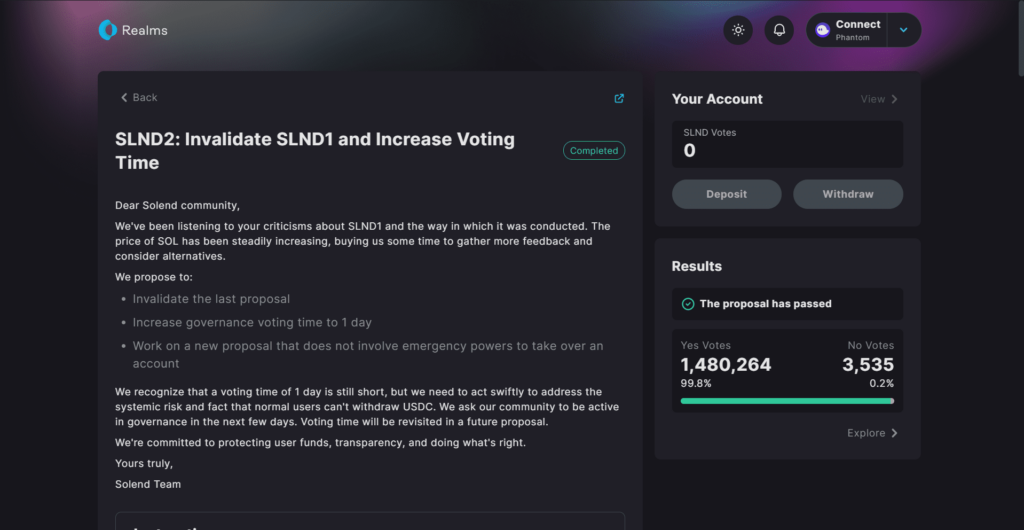This screenshot has height=530, width=1024.
Task: Click the Phantom wallet icon
Action: point(822,29)
